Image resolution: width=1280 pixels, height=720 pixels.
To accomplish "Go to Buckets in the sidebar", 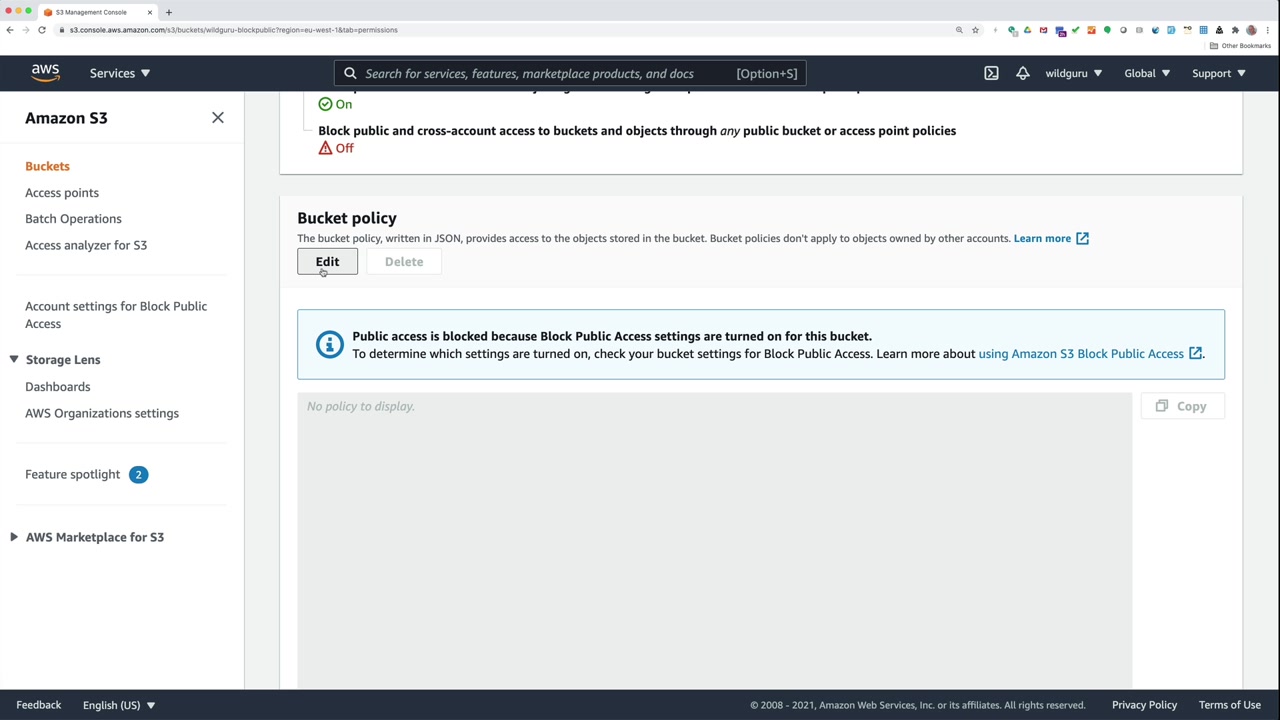I will 47,166.
